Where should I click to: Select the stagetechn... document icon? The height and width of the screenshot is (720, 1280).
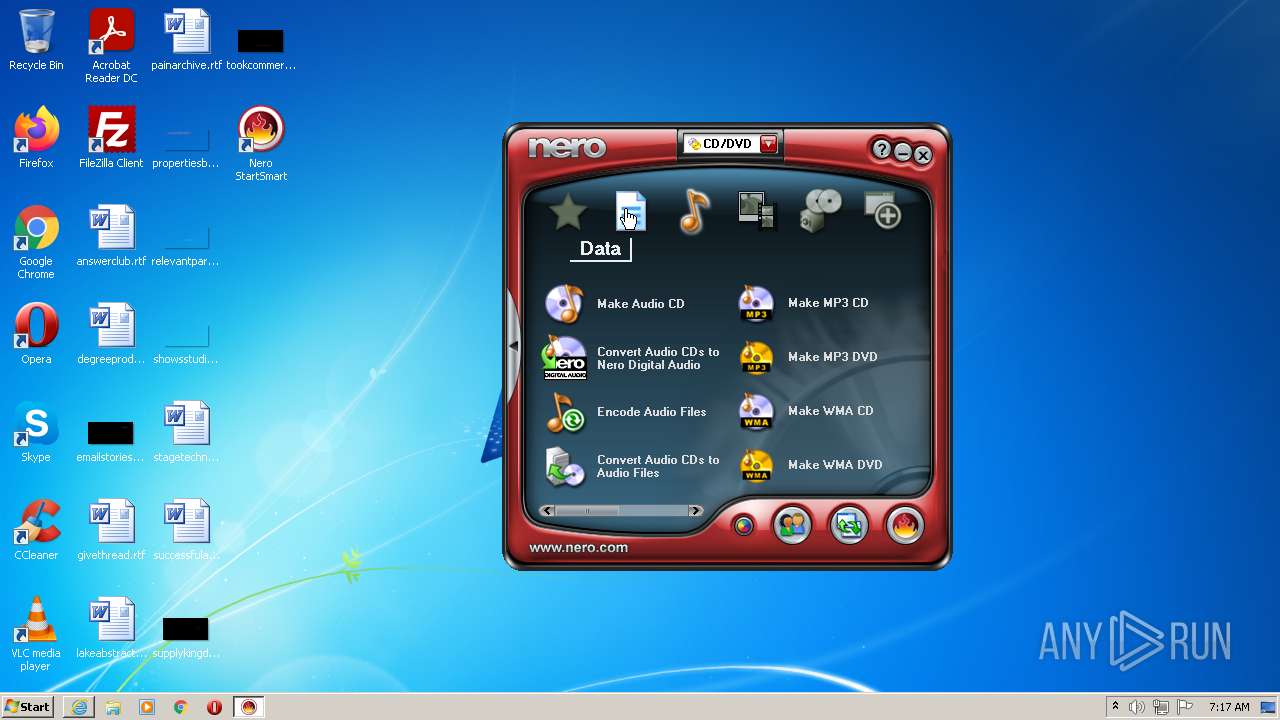click(186, 432)
